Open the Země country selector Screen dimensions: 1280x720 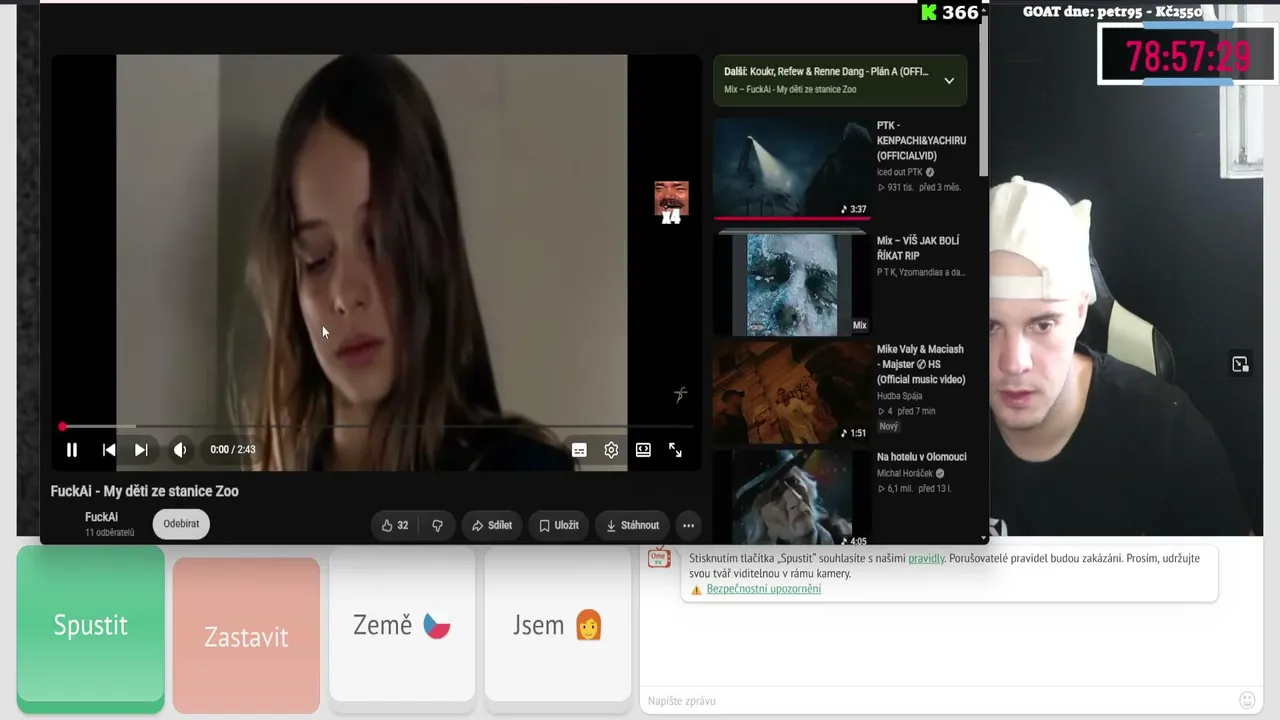click(402, 625)
